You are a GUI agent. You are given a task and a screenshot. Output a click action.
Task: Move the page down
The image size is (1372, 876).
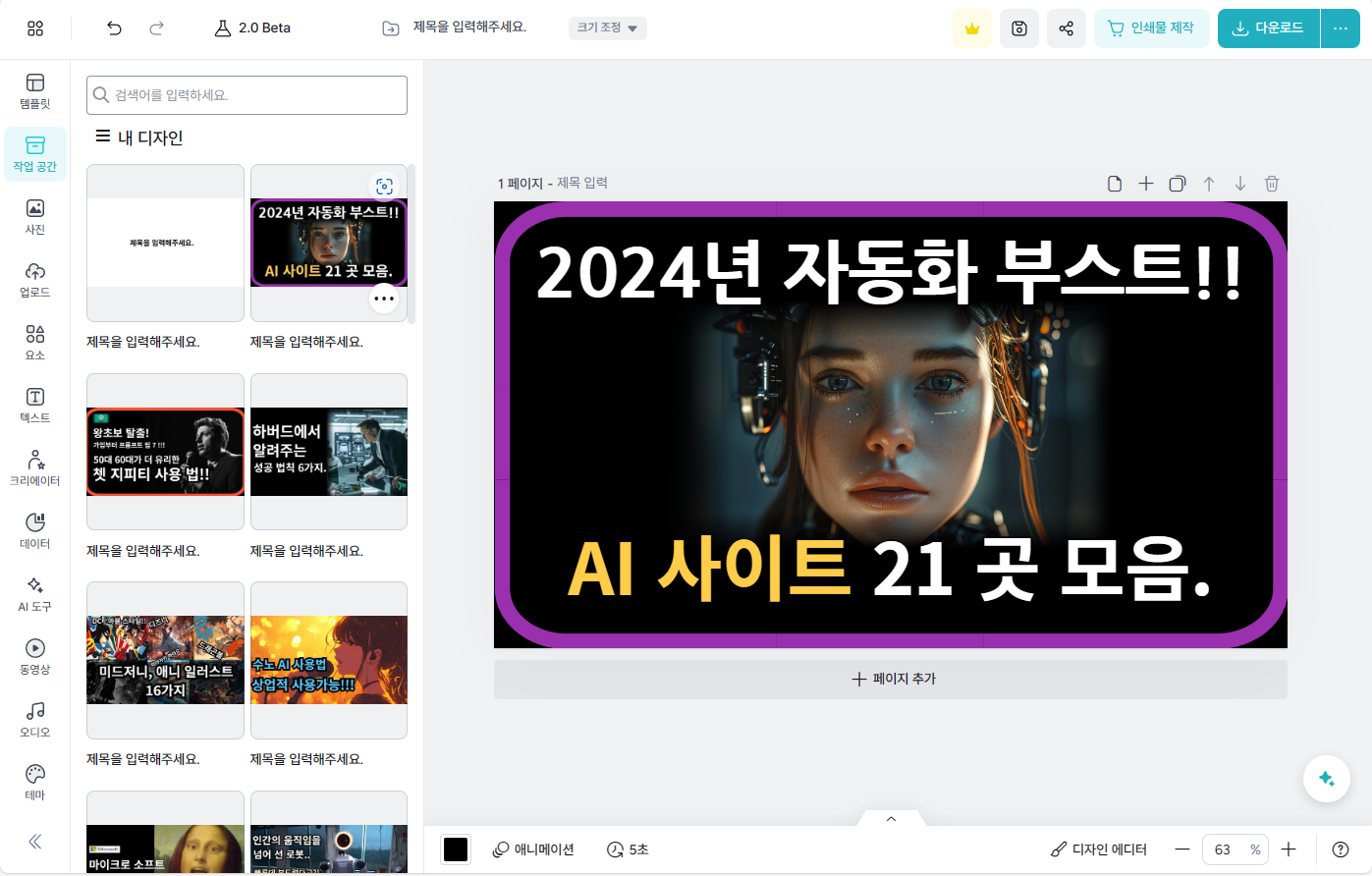1240,184
